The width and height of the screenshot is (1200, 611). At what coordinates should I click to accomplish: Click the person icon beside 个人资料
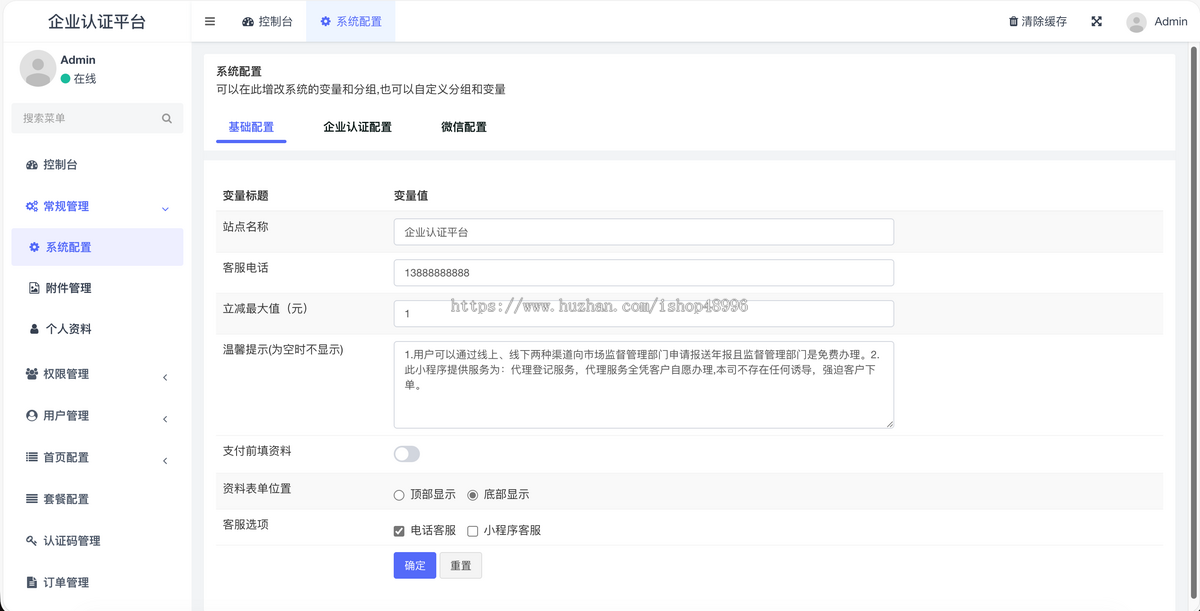34,329
